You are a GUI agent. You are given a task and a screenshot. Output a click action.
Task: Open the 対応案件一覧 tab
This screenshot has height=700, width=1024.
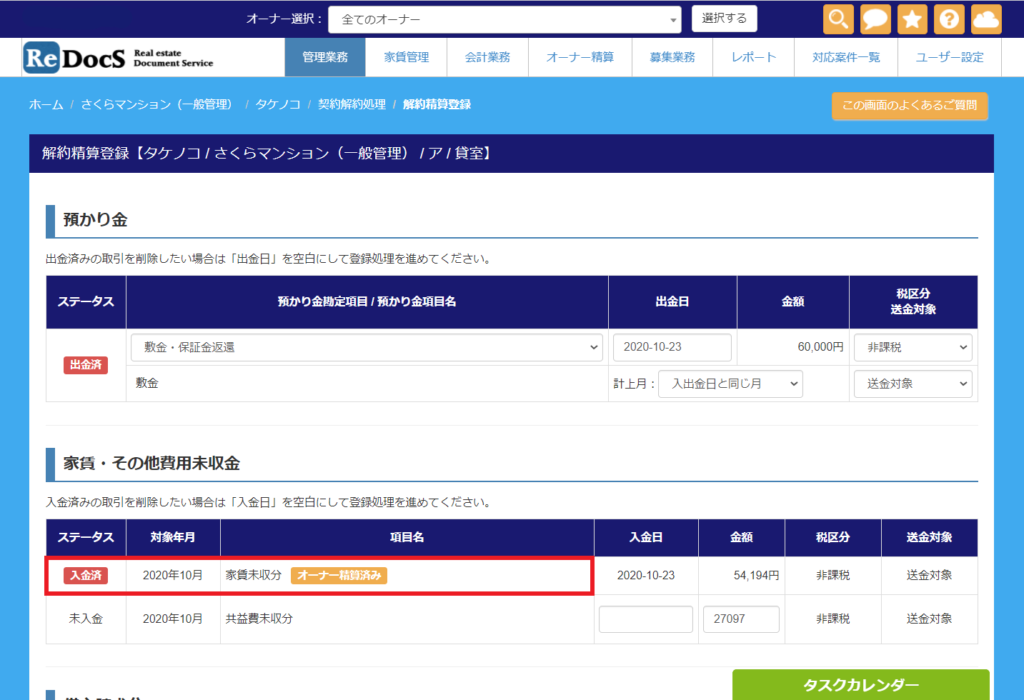tap(846, 57)
